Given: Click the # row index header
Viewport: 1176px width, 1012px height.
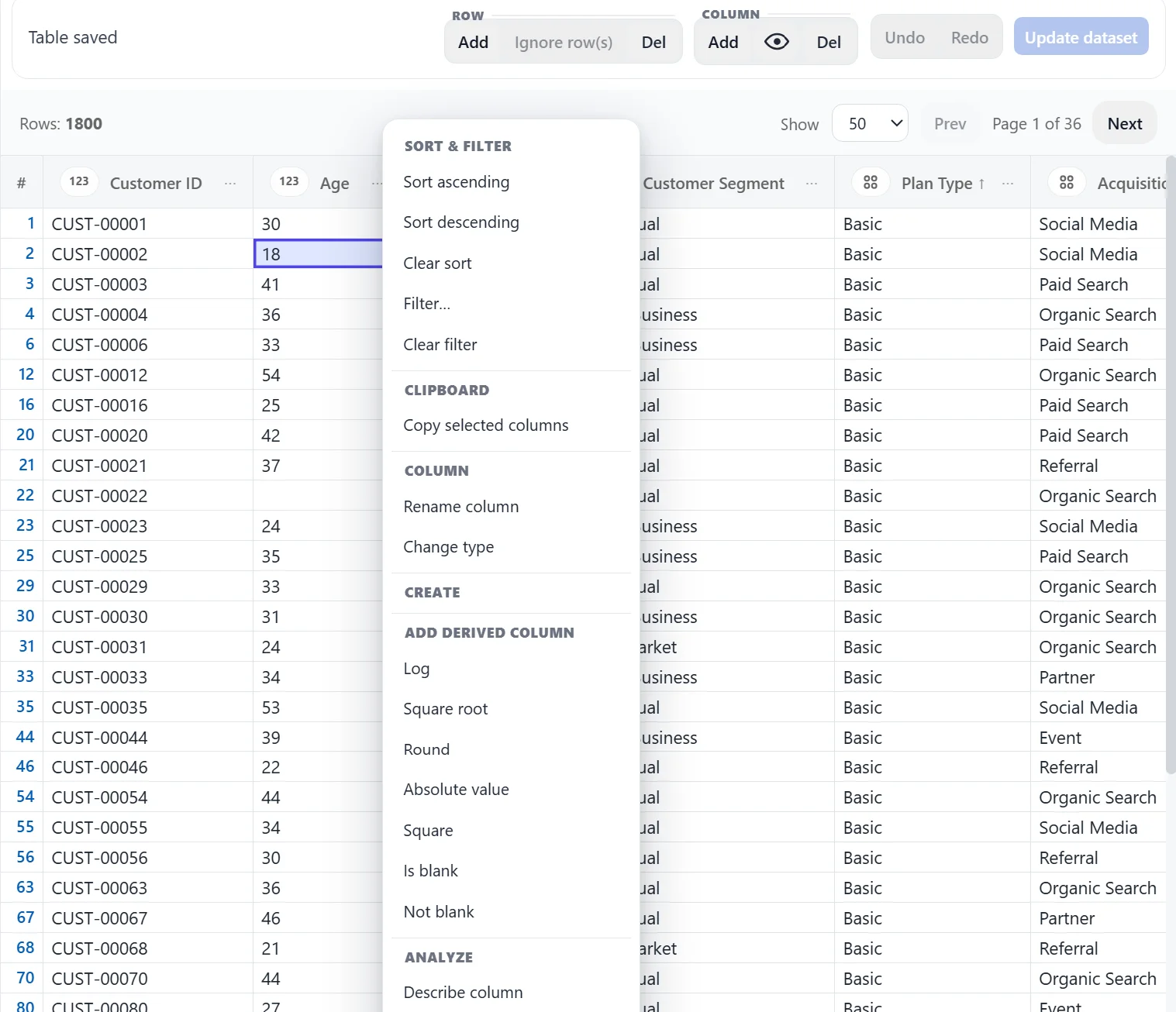Looking at the screenshot, I should [22, 183].
